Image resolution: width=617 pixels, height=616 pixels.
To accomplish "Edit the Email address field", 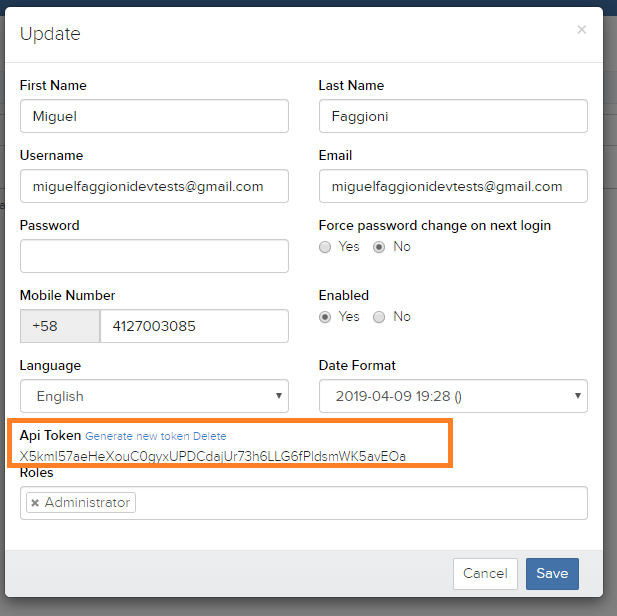I will pos(452,186).
